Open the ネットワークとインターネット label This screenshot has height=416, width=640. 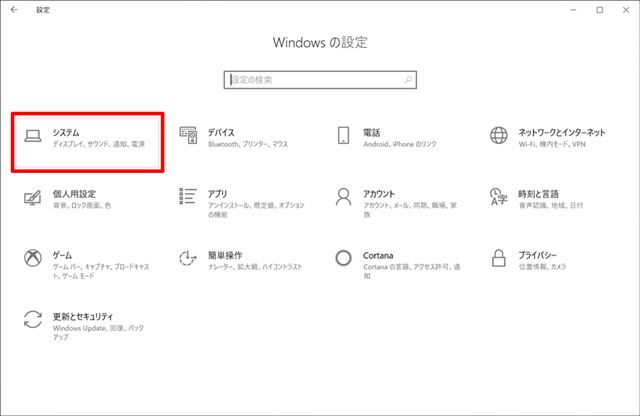(562, 132)
